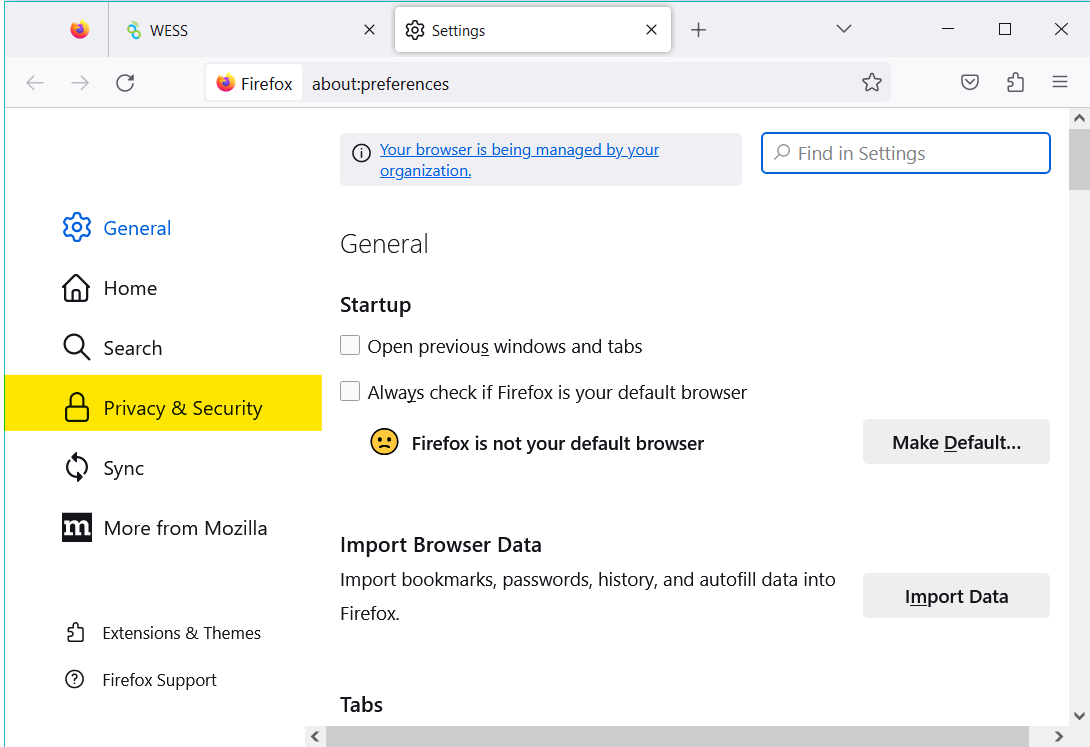Click the Sync arrows icon
This screenshot has height=747, width=1090.
click(x=76, y=467)
